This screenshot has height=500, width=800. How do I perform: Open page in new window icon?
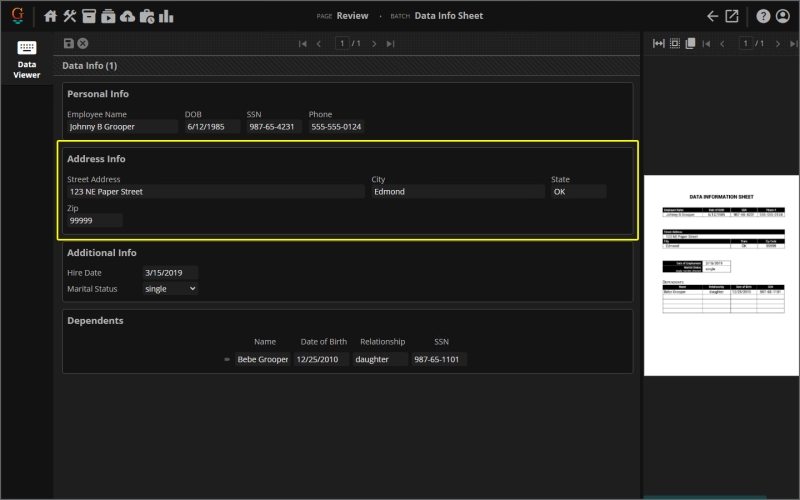pos(732,16)
